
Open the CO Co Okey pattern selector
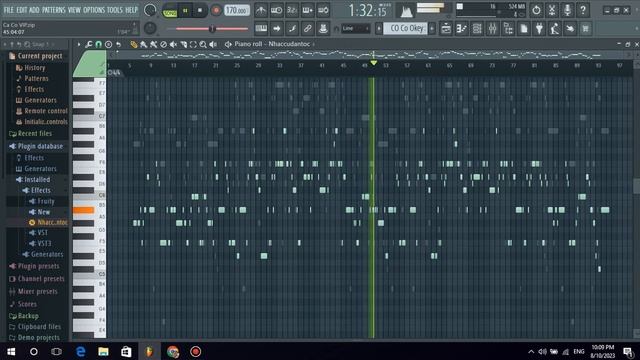tap(405, 28)
